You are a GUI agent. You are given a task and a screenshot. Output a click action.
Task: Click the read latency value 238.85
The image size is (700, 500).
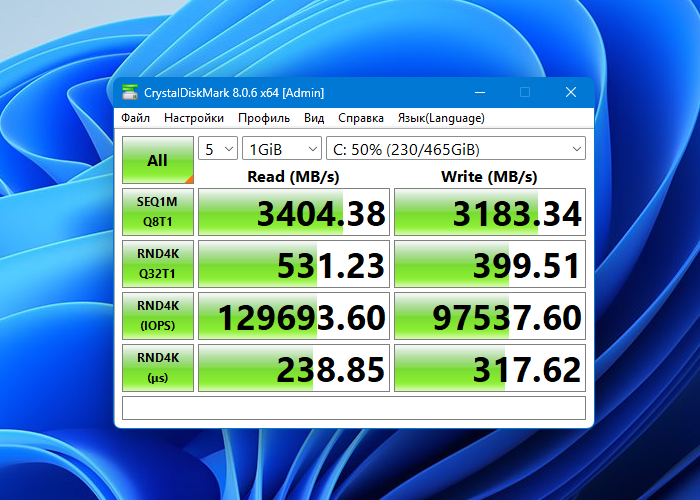(294, 368)
